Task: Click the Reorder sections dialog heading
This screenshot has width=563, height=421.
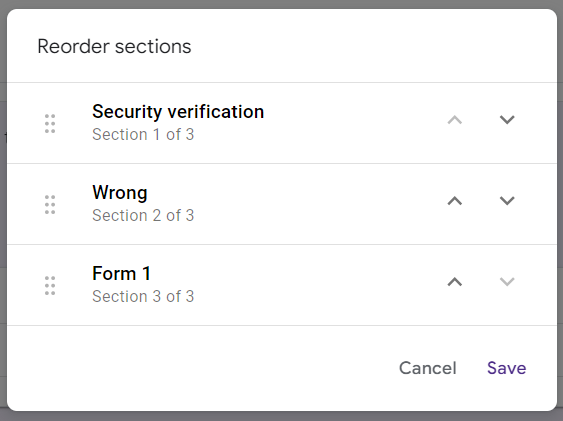Action: [x=114, y=47]
